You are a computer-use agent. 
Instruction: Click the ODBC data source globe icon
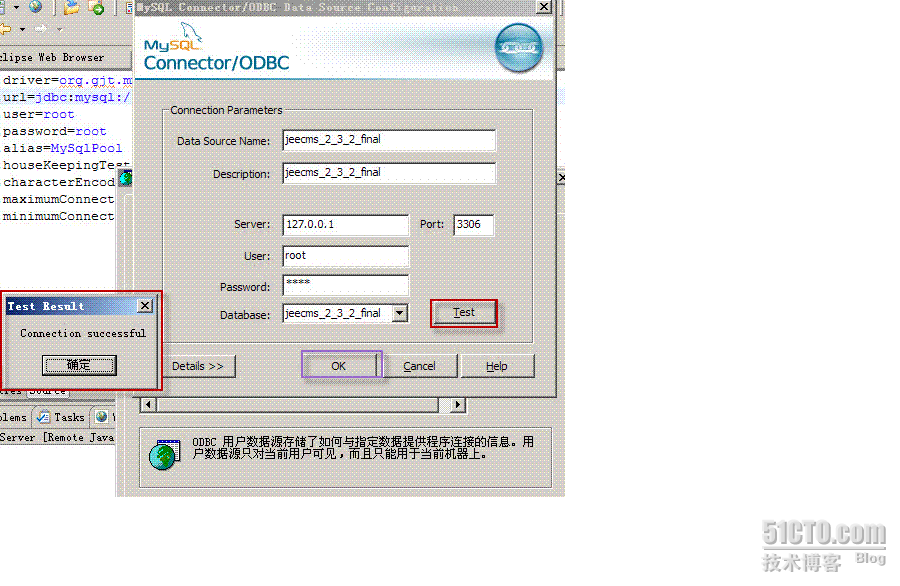[x=165, y=455]
